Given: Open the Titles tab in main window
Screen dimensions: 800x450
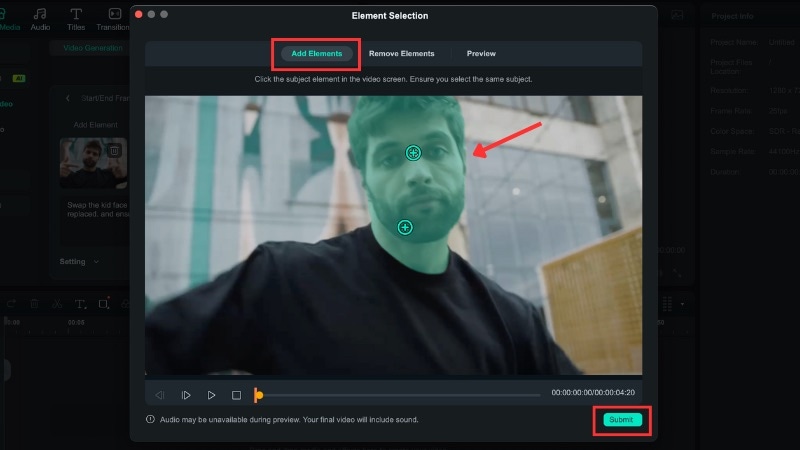Looking at the screenshot, I should click(76, 19).
